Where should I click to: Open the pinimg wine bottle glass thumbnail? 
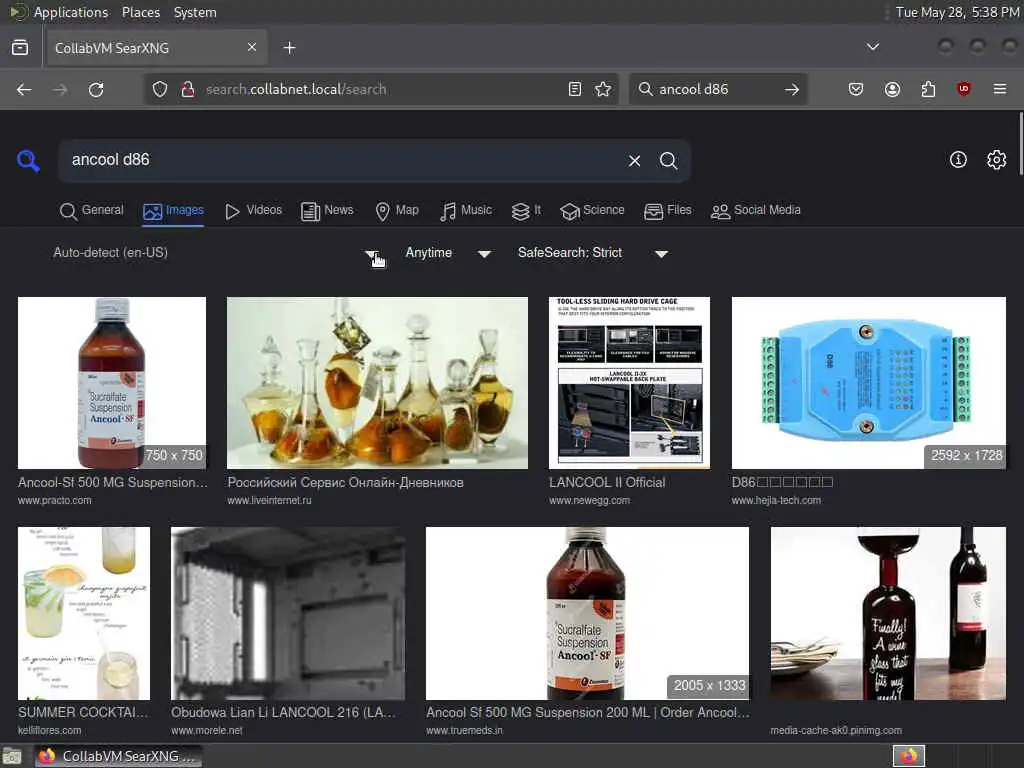(x=888, y=613)
